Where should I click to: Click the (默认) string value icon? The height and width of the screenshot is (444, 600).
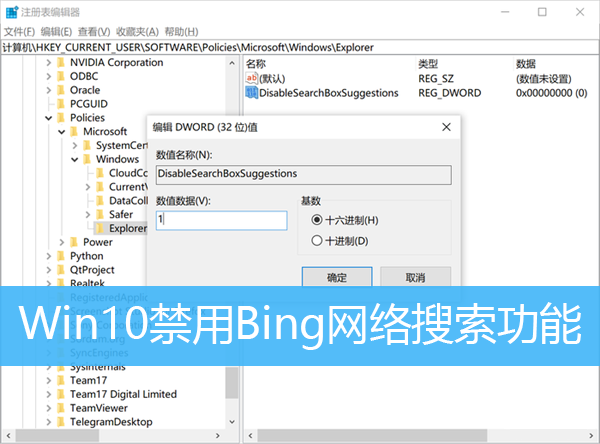click(251, 78)
